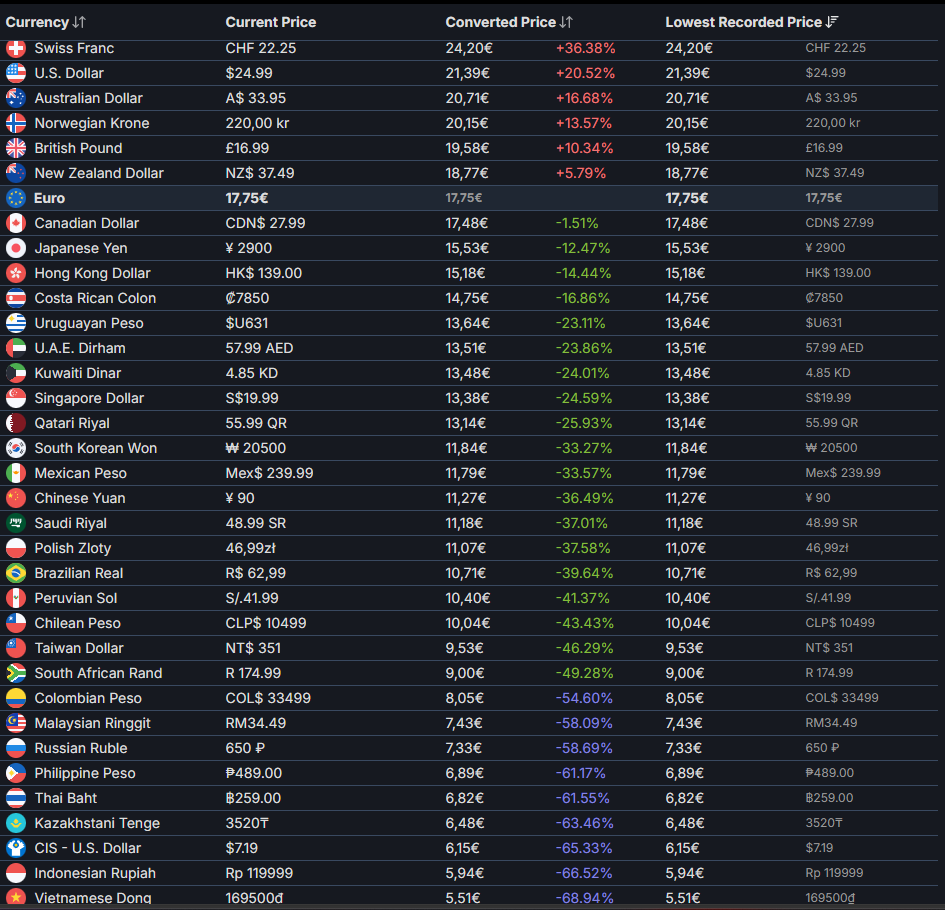945x910 pixels.
Task: Click the Japanese Yen flag icon
Action: [x=16, y=248]
